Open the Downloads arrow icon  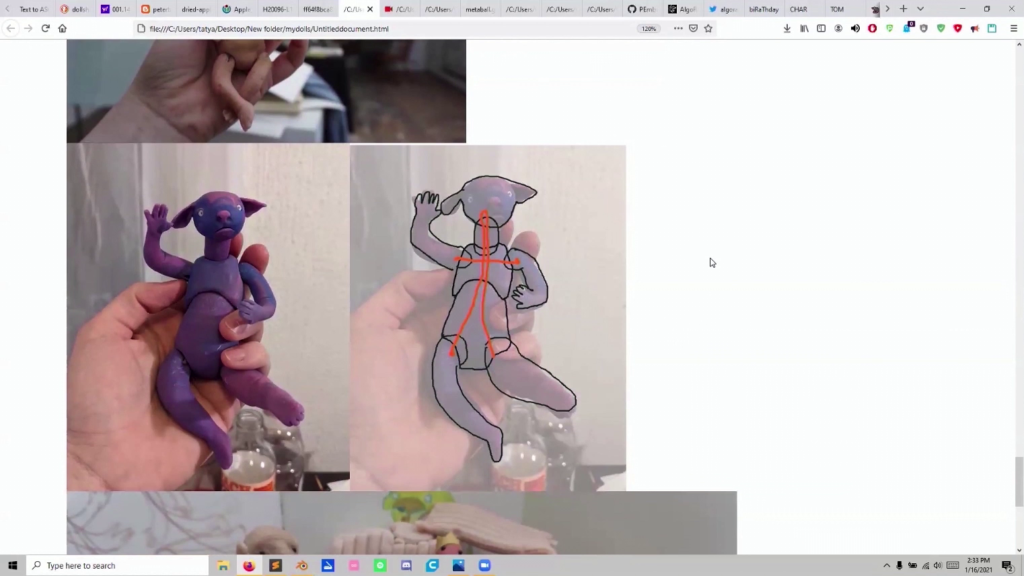tap(787, 29)
